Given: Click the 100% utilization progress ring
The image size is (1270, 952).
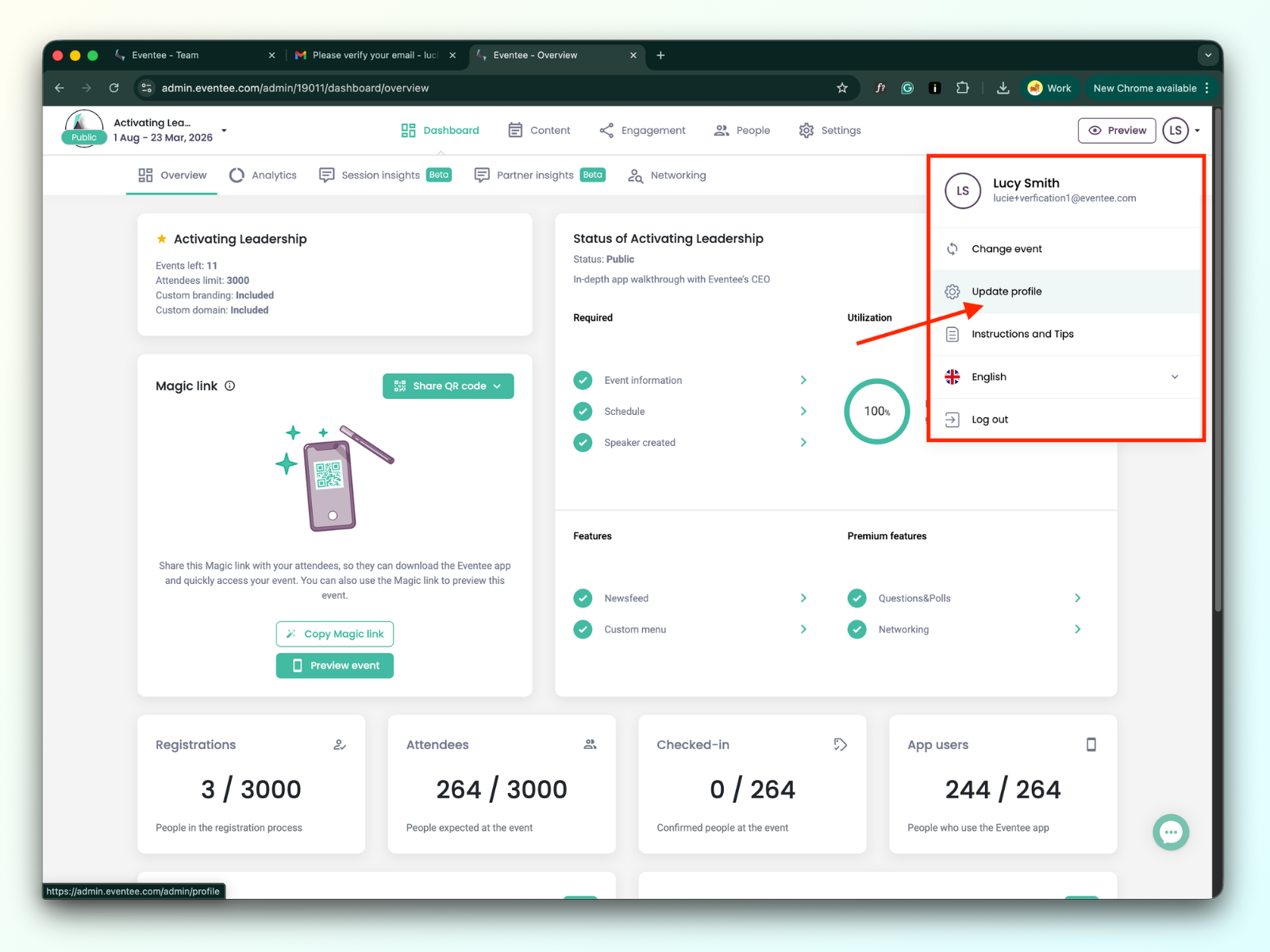Looking at the screenshot, I should [x=877, y=411].
